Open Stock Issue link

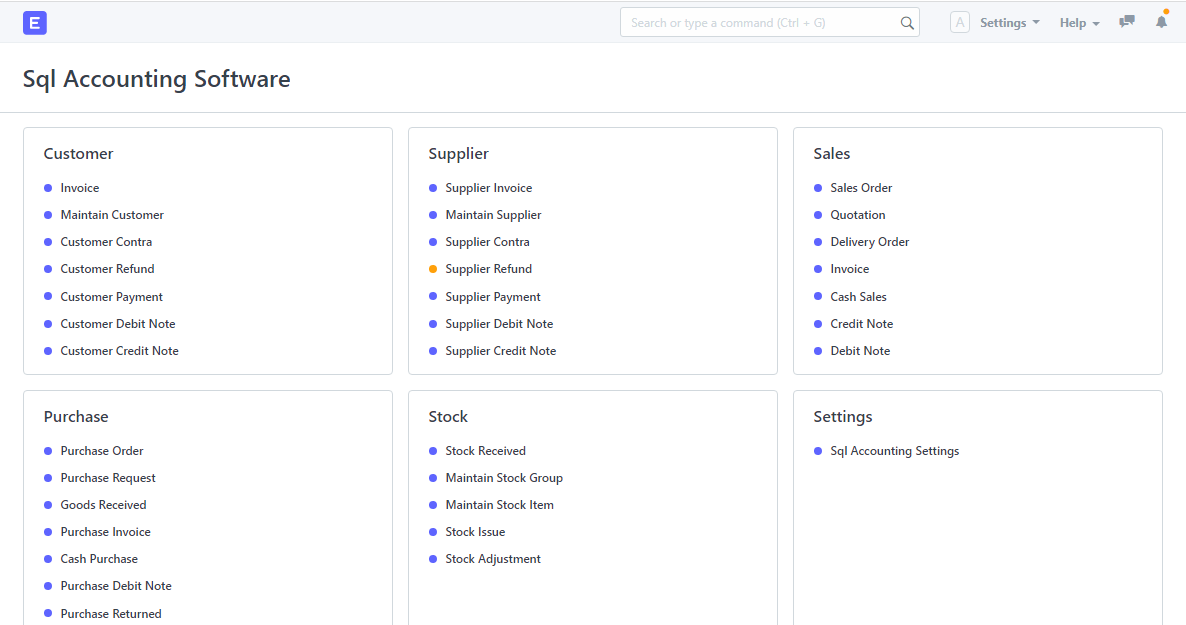pos(475,532)
